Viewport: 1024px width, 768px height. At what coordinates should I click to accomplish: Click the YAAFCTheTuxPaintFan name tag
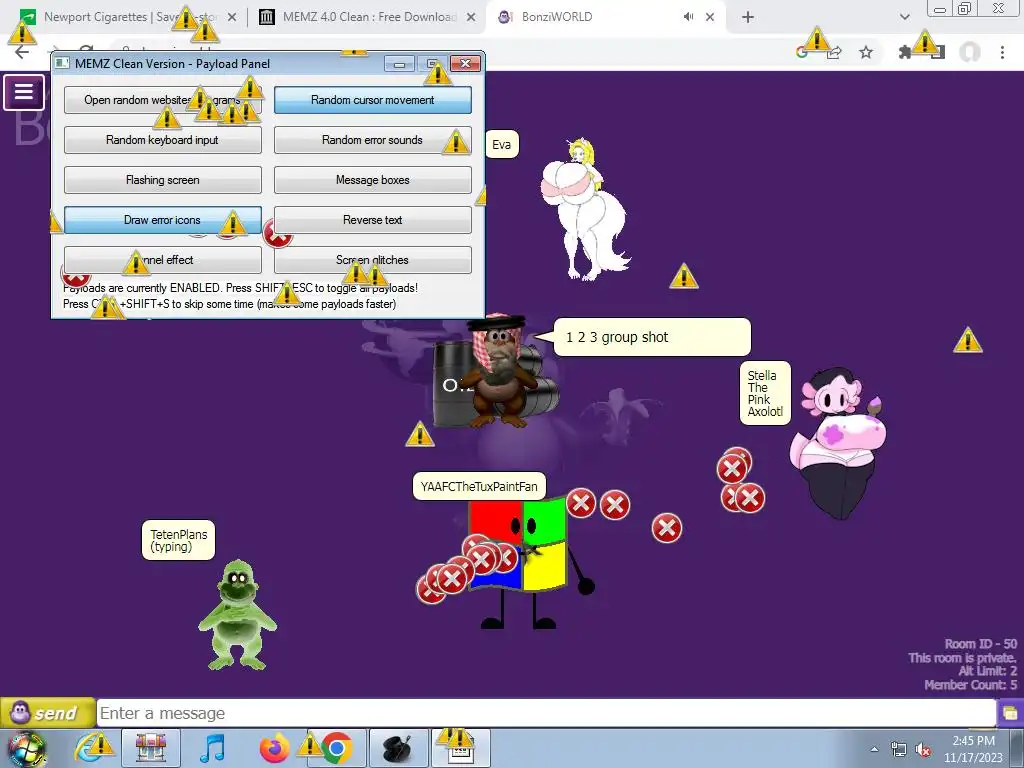[x=479, y=487]
